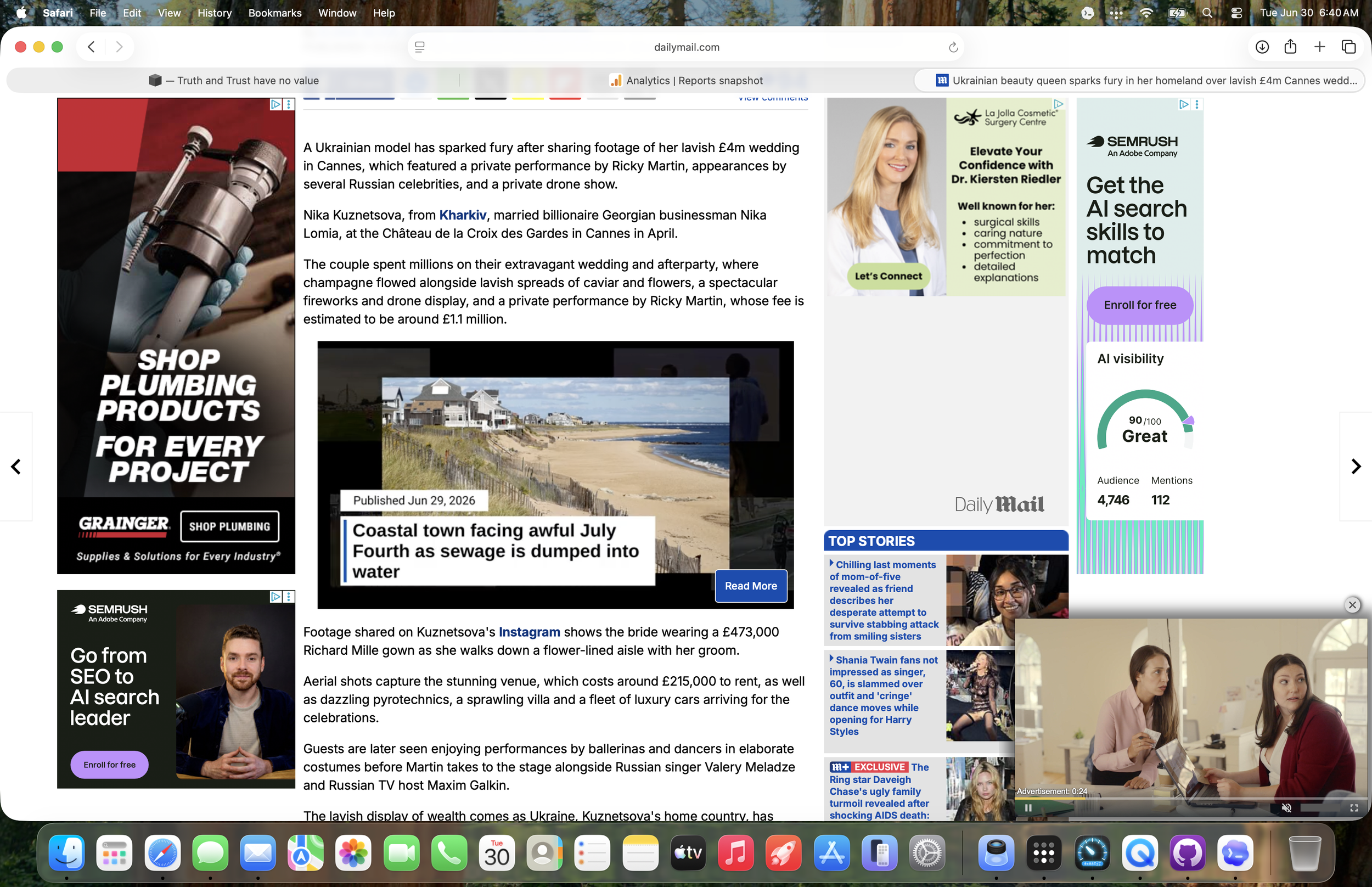Show the Safari downloads list
Screen dimensions: 1372x887
1262,47
